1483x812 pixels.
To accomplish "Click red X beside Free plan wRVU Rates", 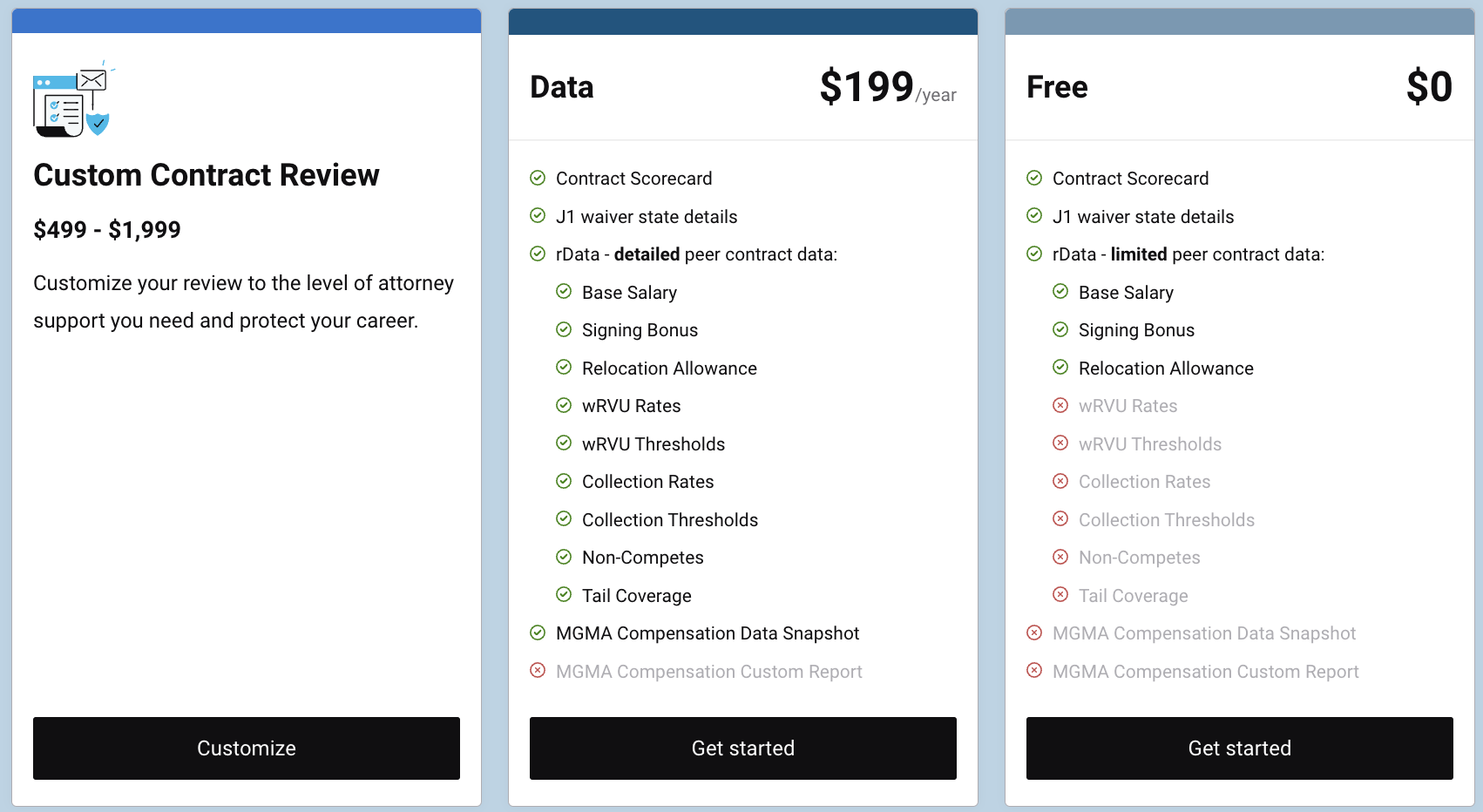I will [1060, 405].
